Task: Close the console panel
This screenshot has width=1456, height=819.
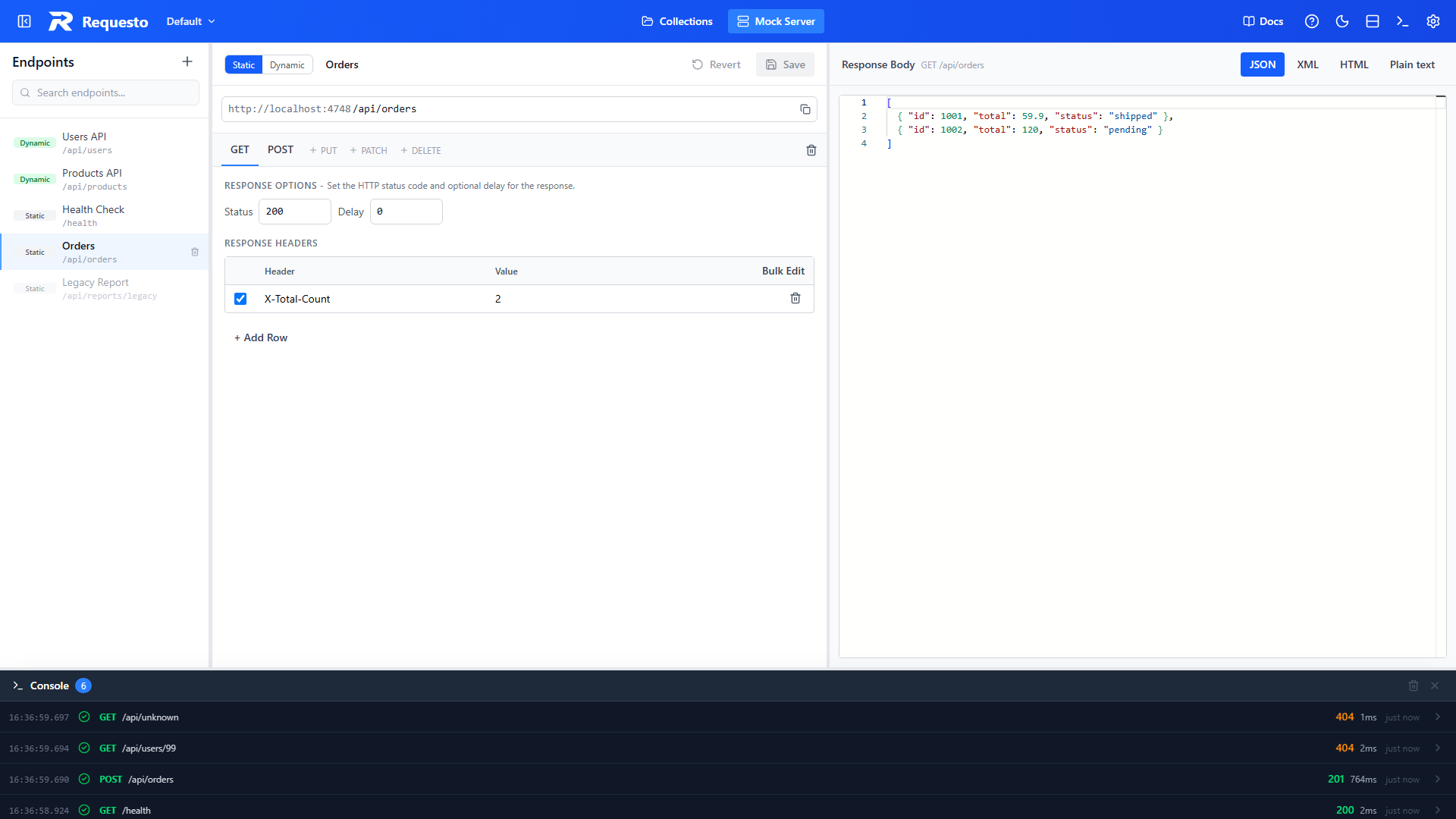Action: (1435, 686)
